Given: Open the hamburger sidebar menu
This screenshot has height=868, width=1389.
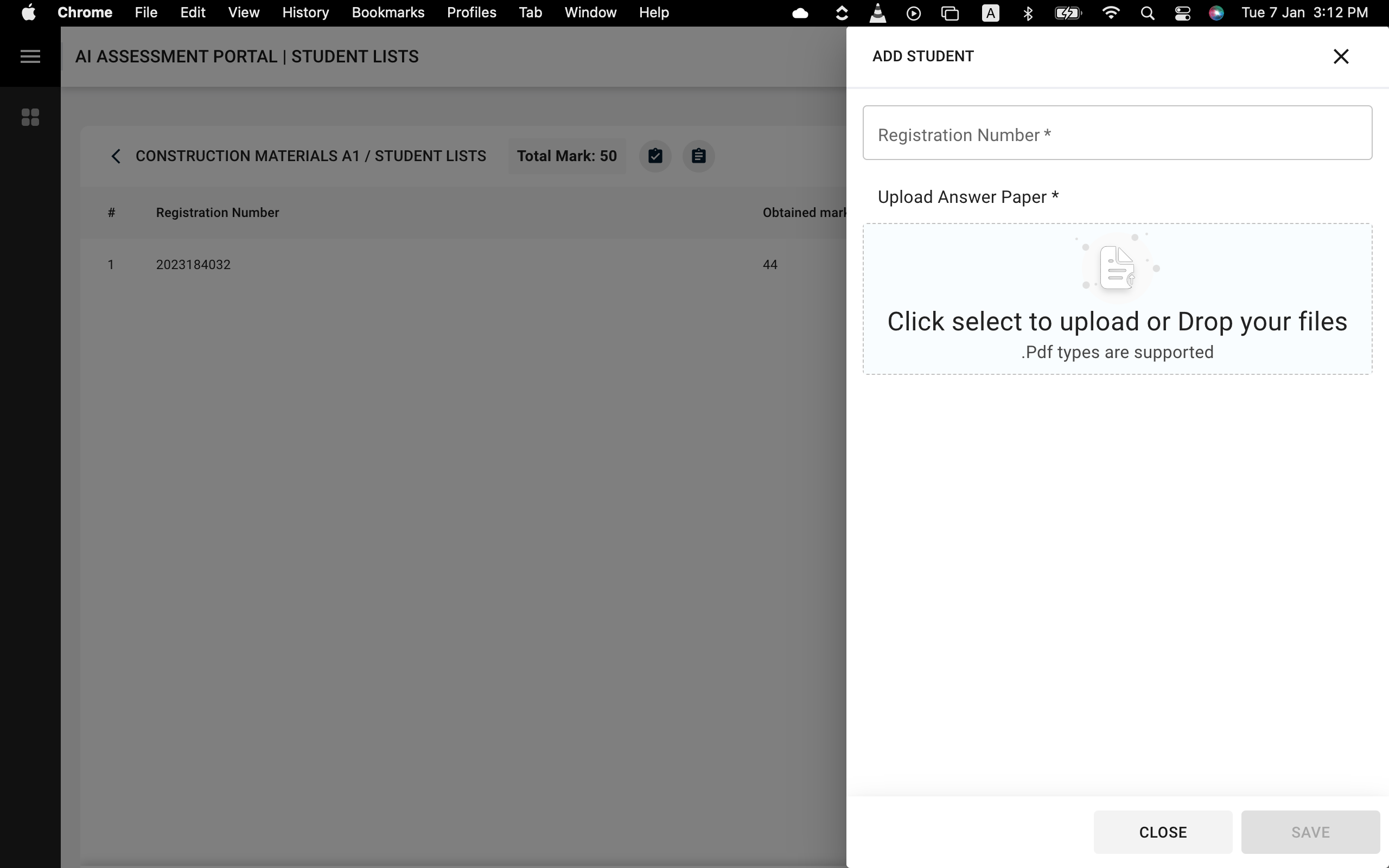Looking at the screenshot, I should coord(30,56).
